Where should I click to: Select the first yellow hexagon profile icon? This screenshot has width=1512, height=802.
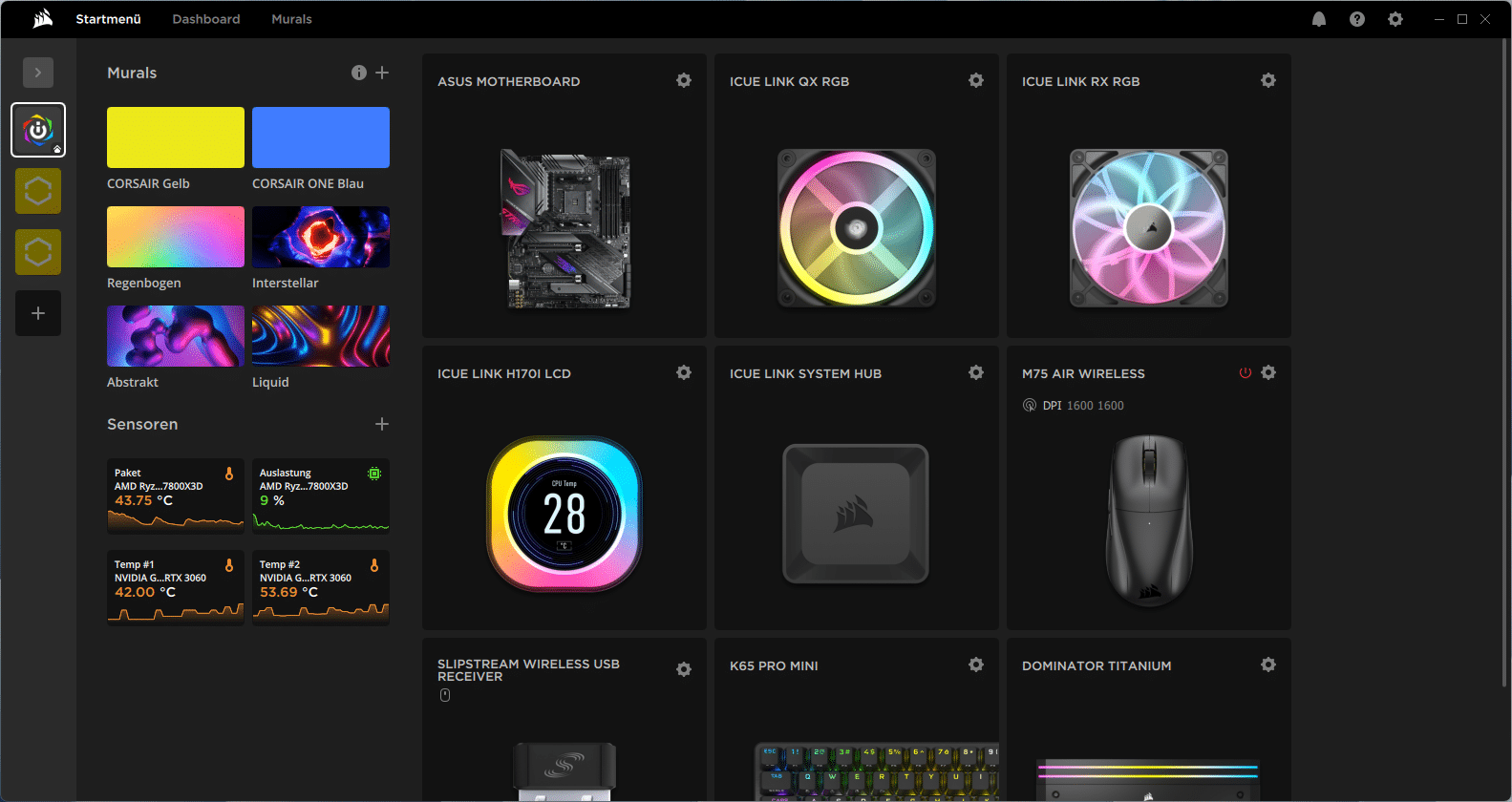[38, 191]
